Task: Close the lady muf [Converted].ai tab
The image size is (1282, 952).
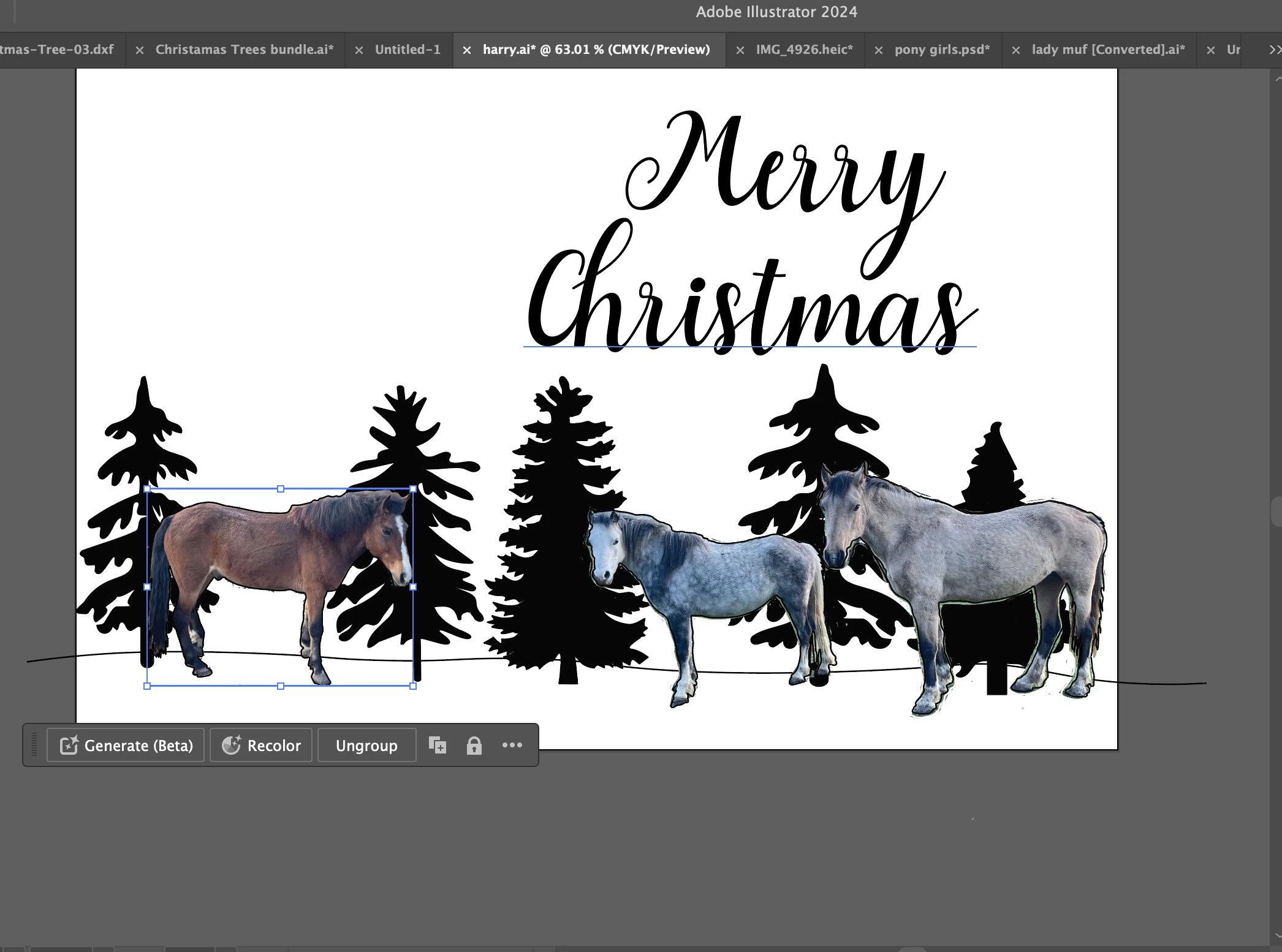Action: 1016,50
